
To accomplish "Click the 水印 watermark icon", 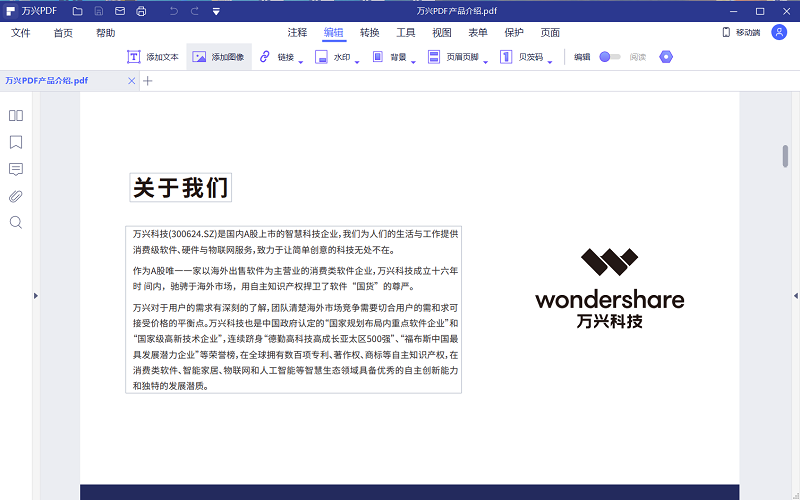I will click(x=321, y=57).
